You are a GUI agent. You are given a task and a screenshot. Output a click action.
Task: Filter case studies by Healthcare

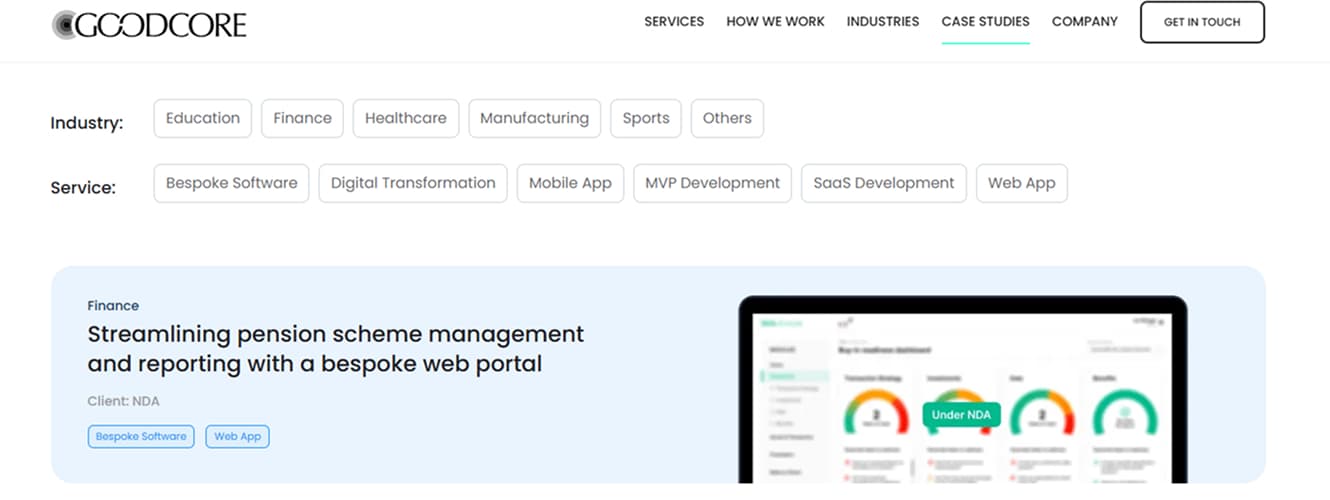click(x=405, y=118)
